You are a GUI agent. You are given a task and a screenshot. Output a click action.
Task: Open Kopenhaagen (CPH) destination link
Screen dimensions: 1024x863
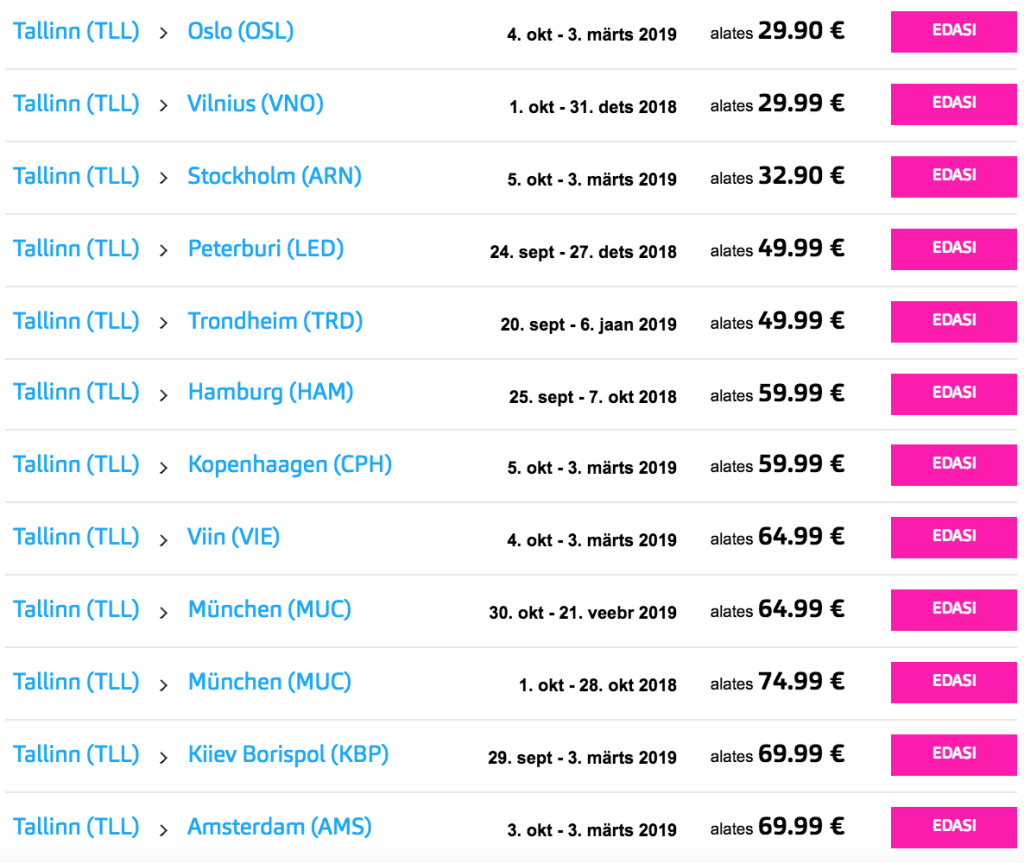tap(290, 465)
